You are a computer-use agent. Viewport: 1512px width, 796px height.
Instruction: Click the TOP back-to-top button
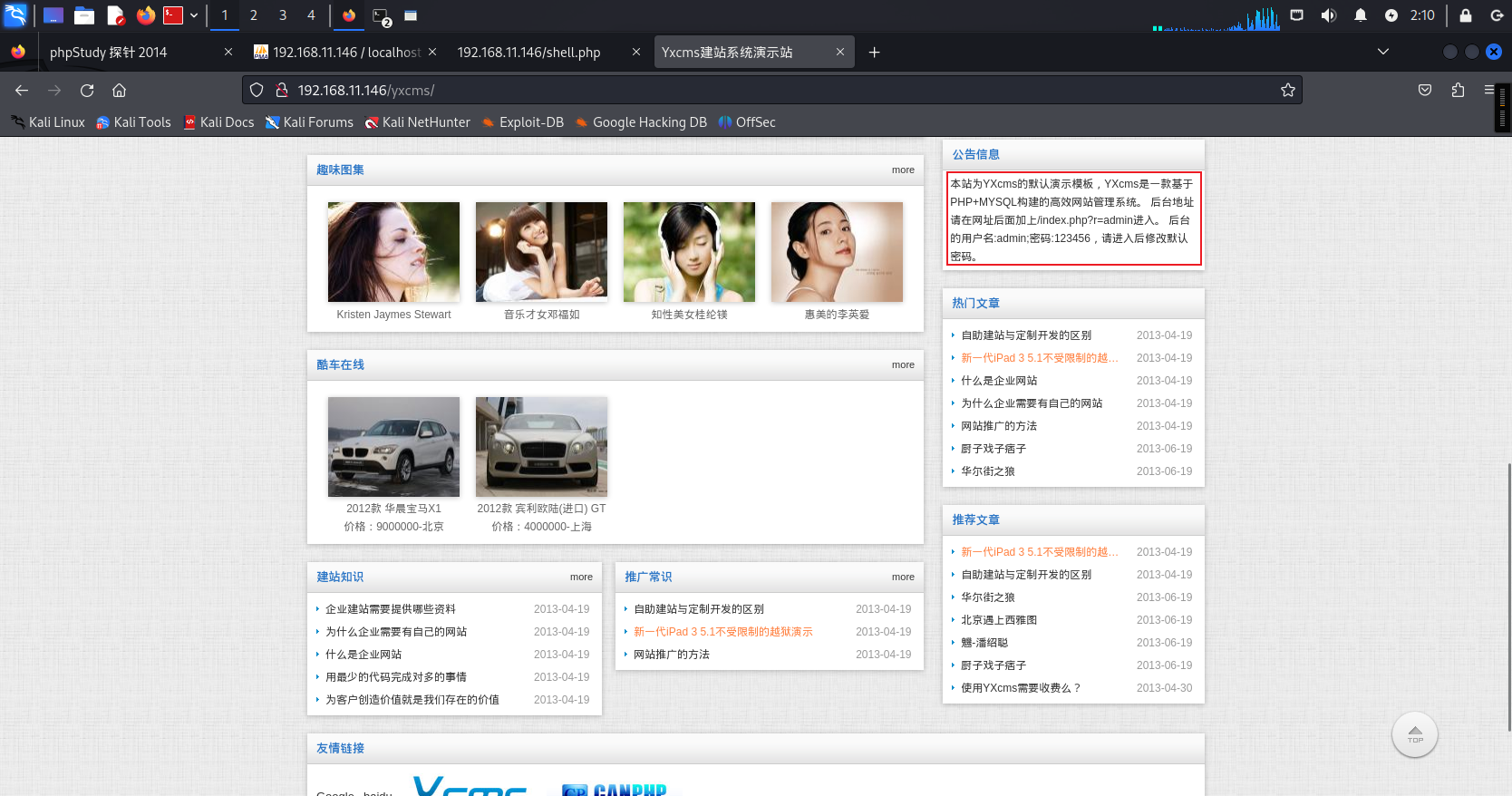(x=1415, y=734)
